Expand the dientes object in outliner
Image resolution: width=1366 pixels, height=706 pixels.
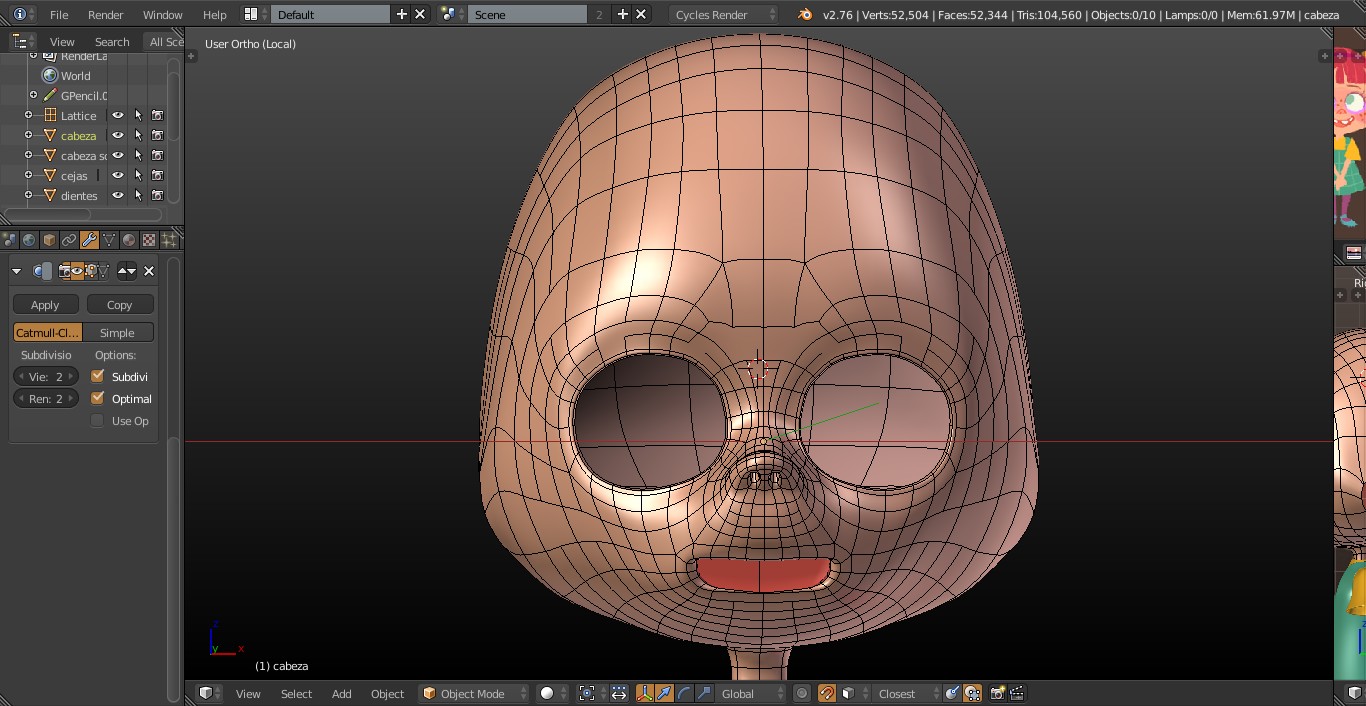pyautogui.click(x=29, y=195)
